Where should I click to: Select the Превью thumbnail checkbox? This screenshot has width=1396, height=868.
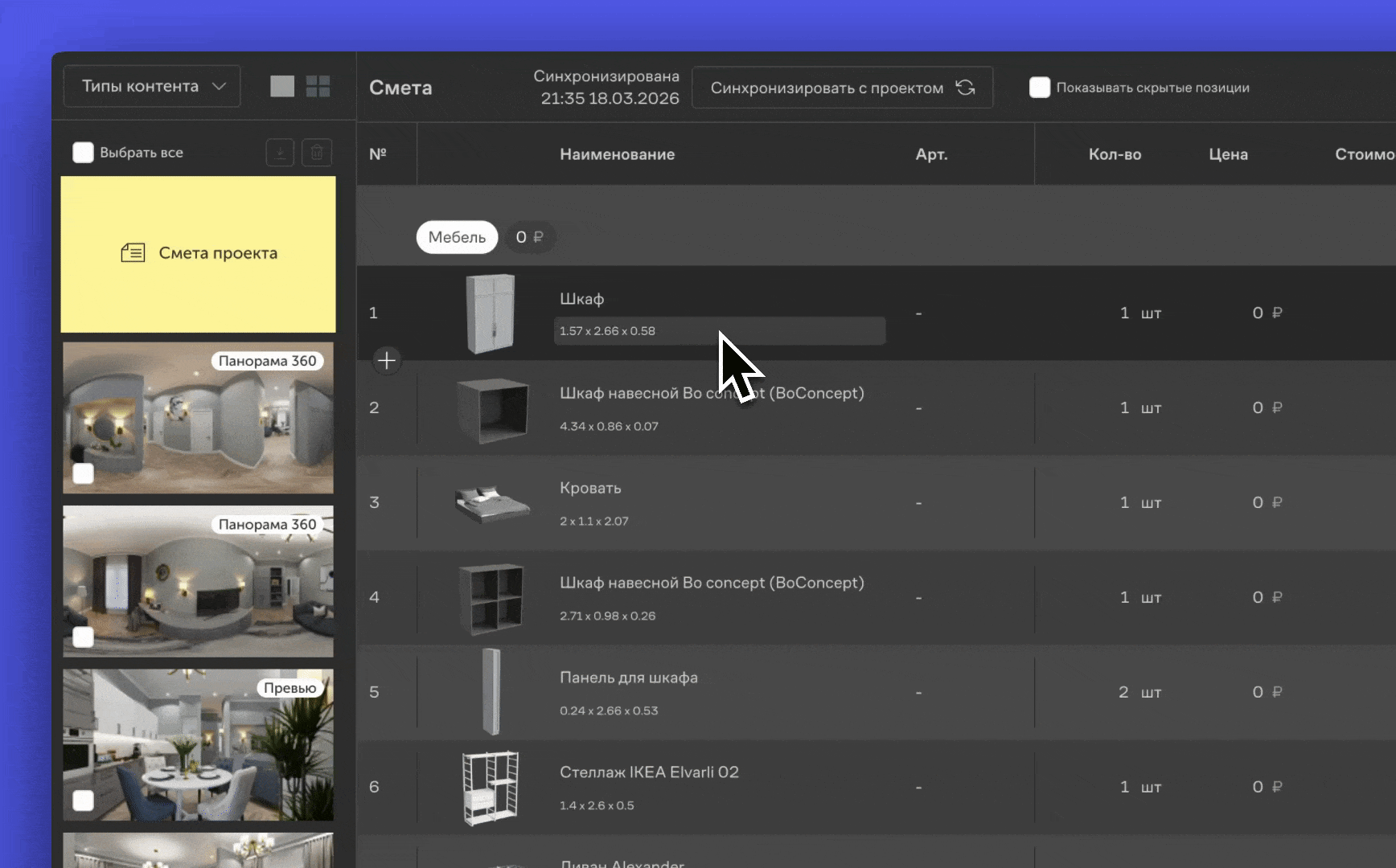click(x=84, y=800)
